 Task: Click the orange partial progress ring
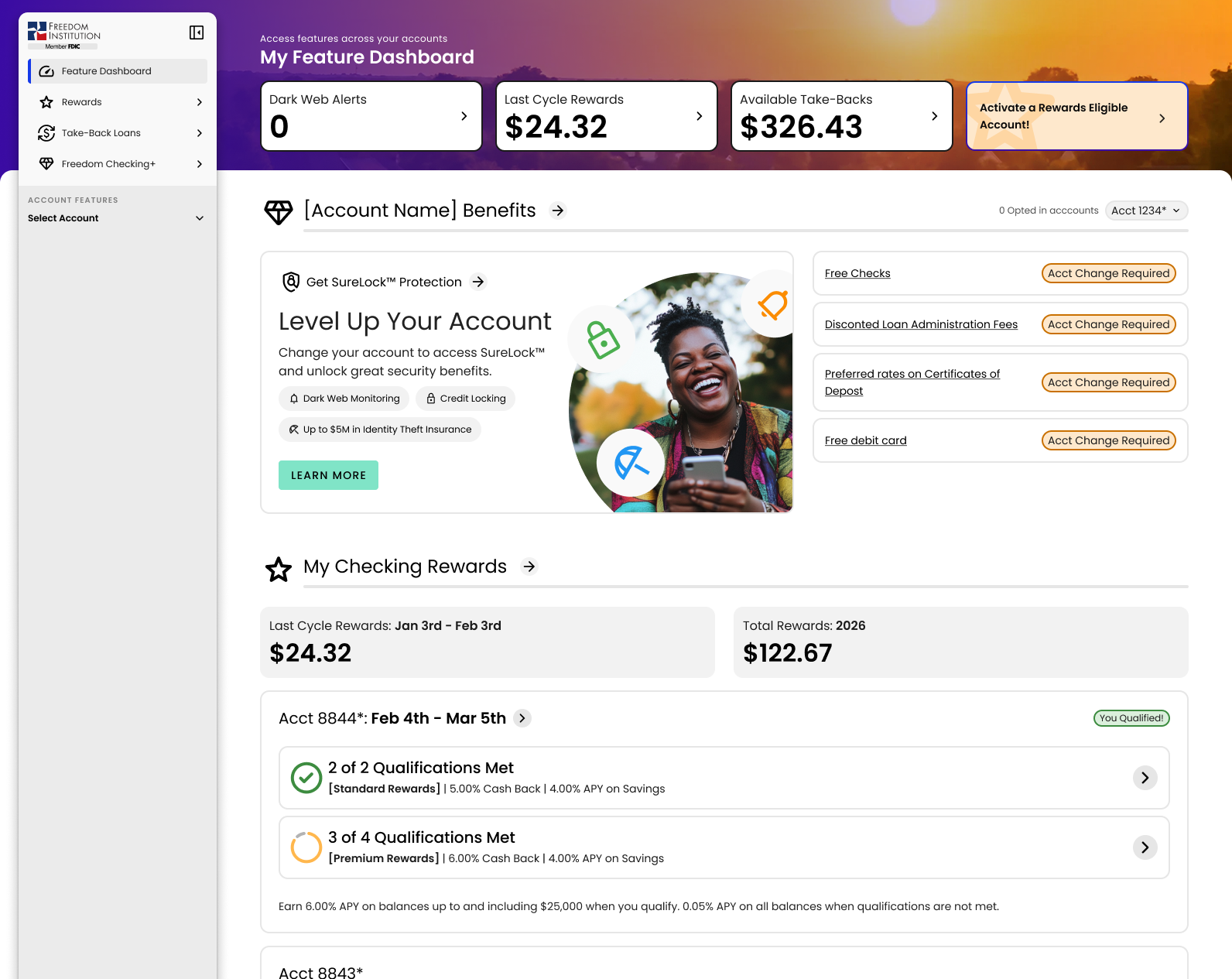[x=306, y=847]
